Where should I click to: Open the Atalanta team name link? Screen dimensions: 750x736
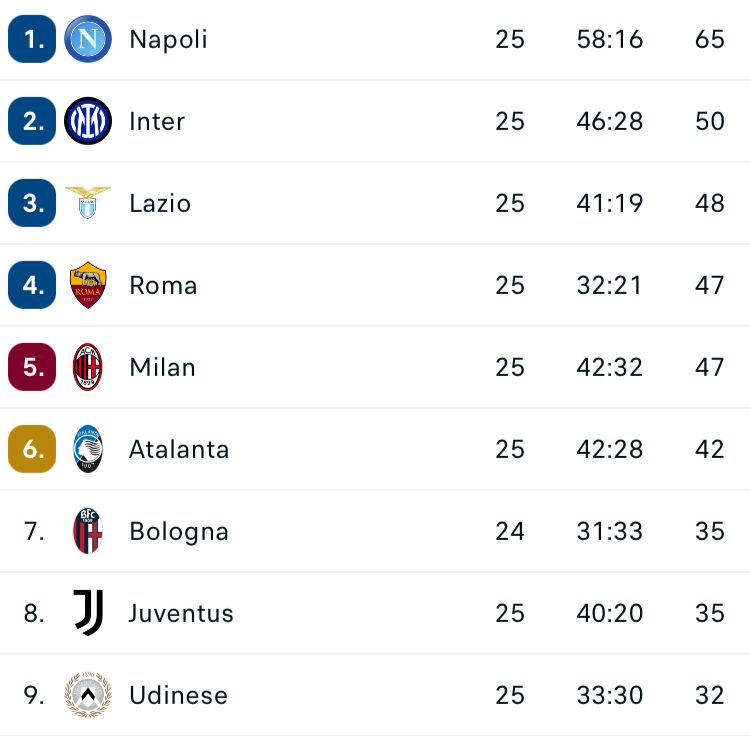179,449
